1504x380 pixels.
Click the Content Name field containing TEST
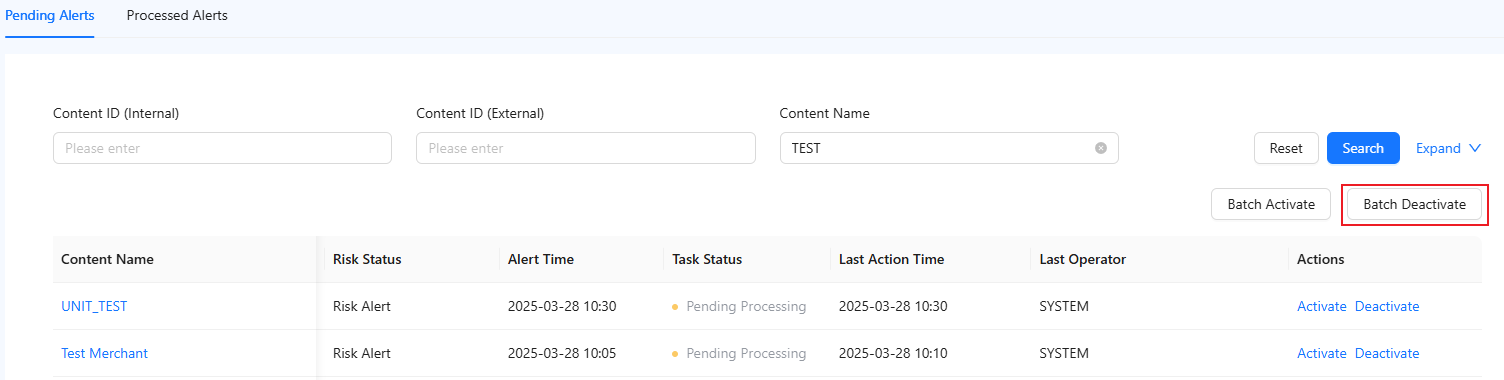point(949,148)
